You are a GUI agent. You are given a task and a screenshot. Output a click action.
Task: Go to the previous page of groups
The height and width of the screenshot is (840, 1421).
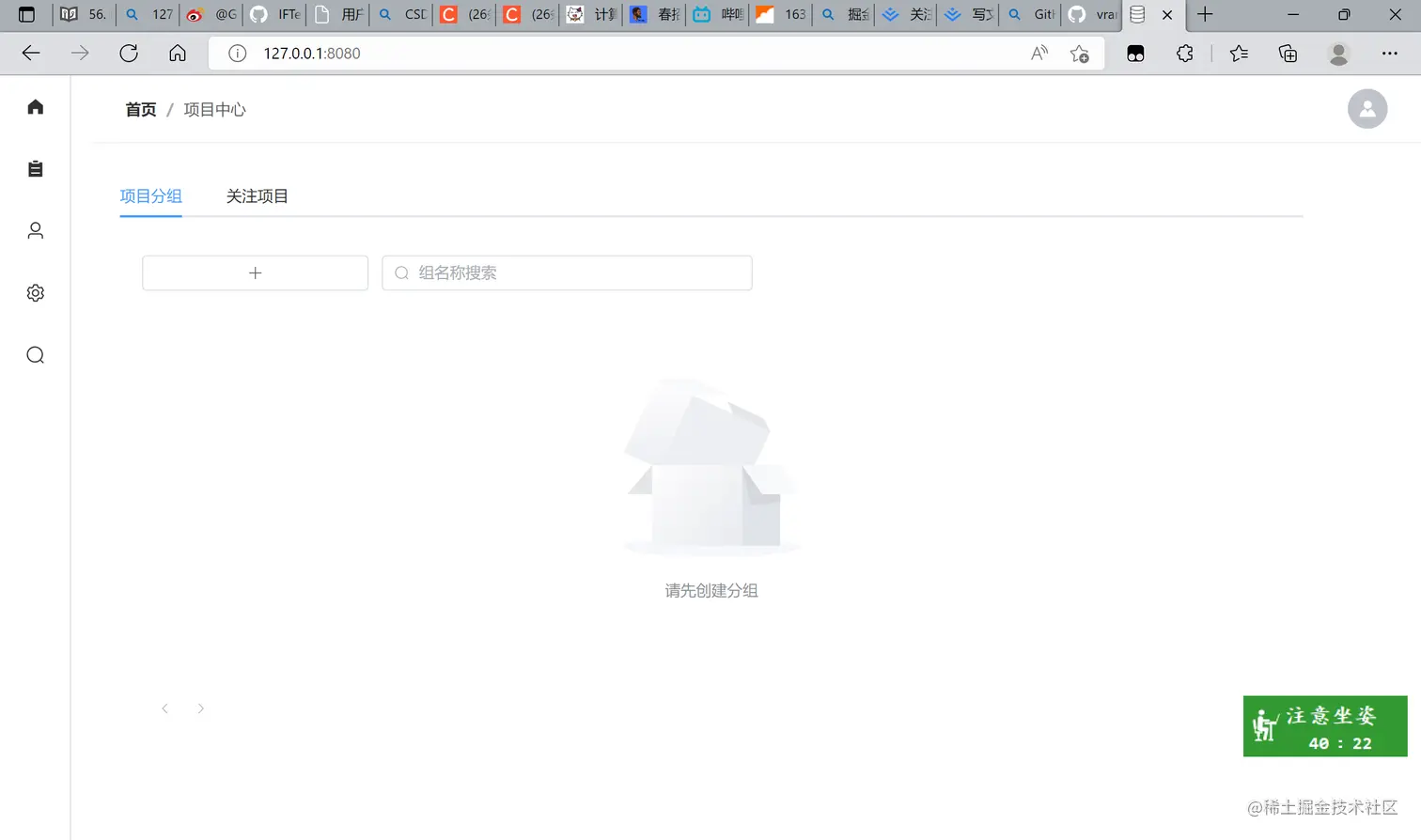click(x=164, y=708)
